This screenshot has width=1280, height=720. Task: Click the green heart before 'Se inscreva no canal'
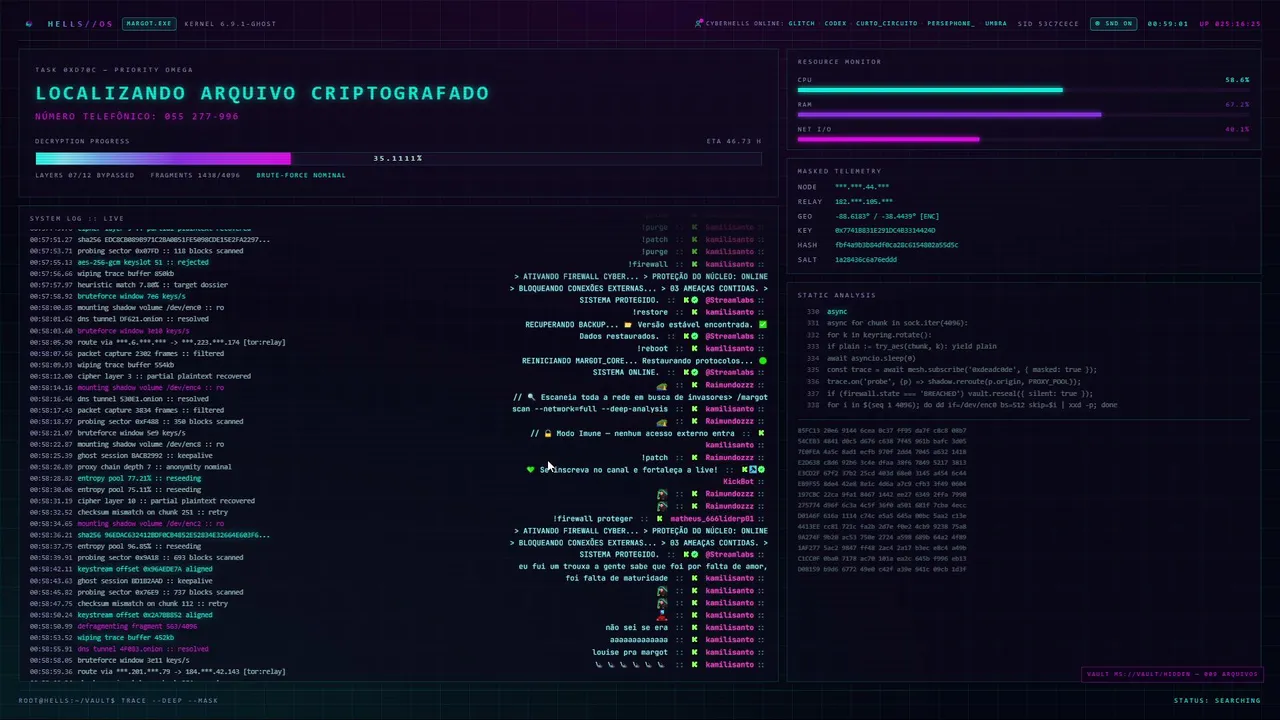point(531,469)
